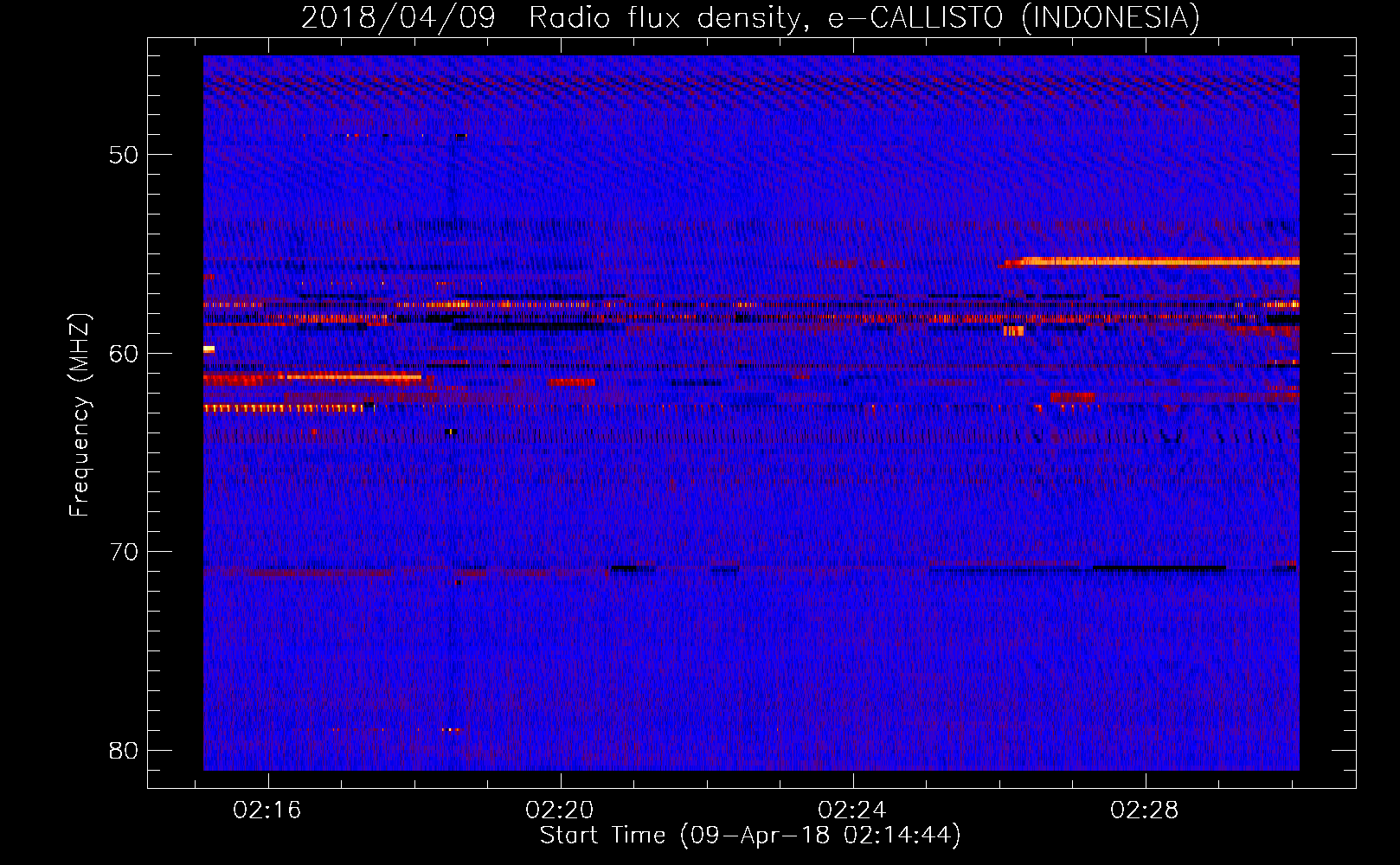Click the 70 frequency tick label
This screenshot has width=1400, height=865.
pos(125,552)
